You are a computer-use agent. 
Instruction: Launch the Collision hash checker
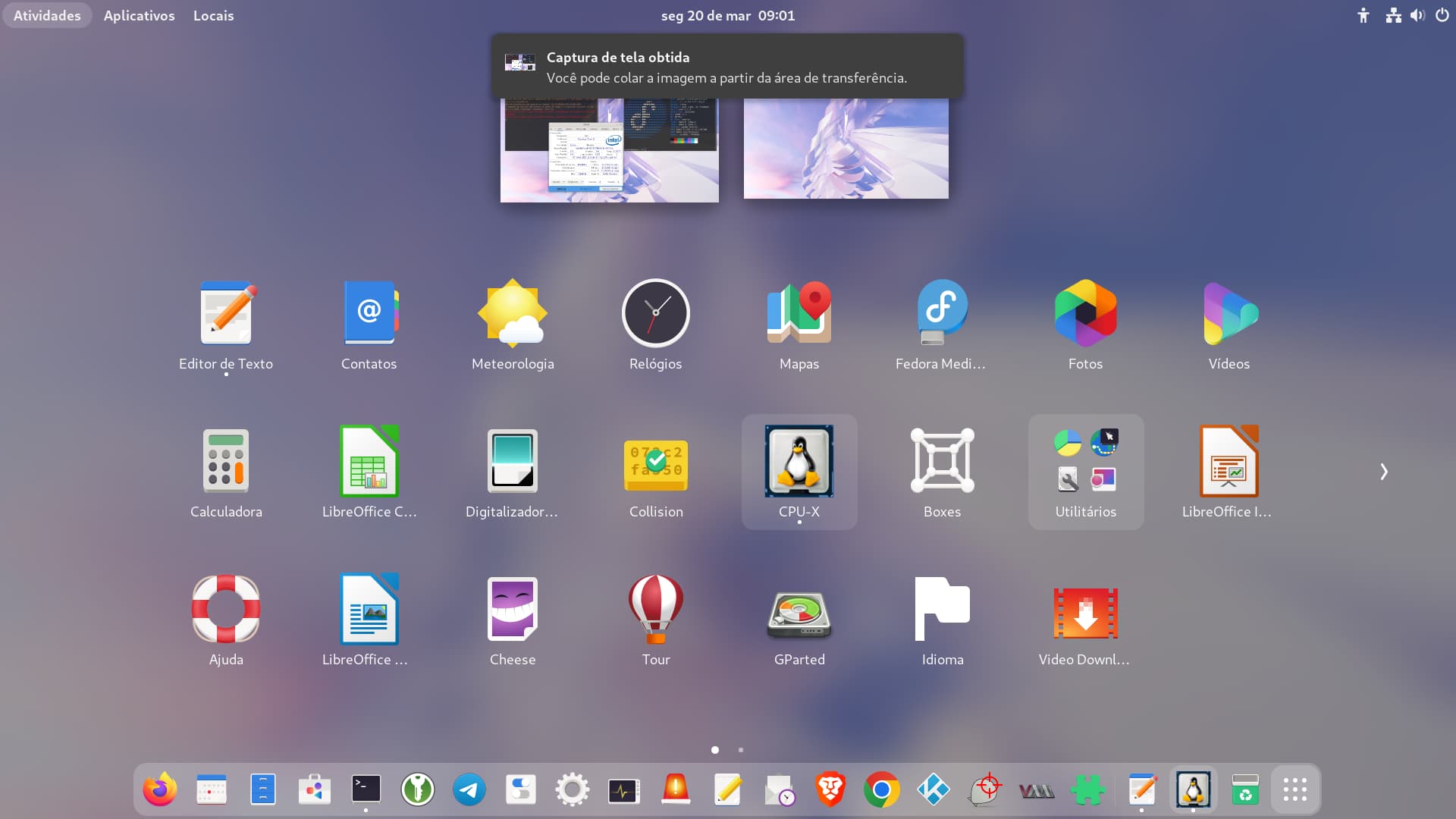656,472
